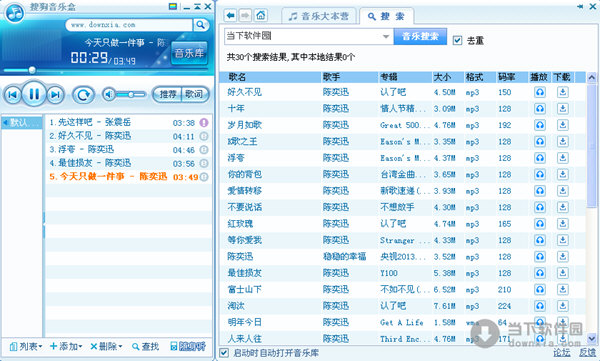Open the 列表 dropdown menu
Screen dimensions: 600x361
[x=25, y=346]
